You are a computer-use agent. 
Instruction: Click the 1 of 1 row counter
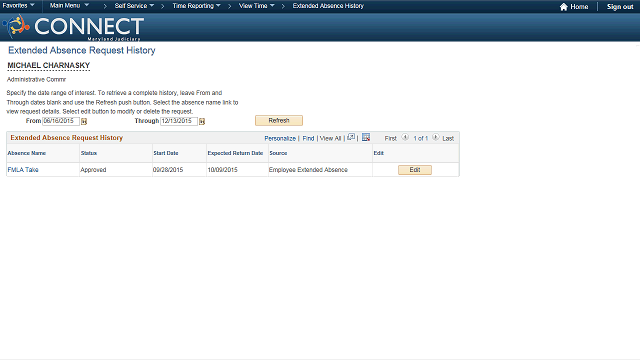coord(420,138)
